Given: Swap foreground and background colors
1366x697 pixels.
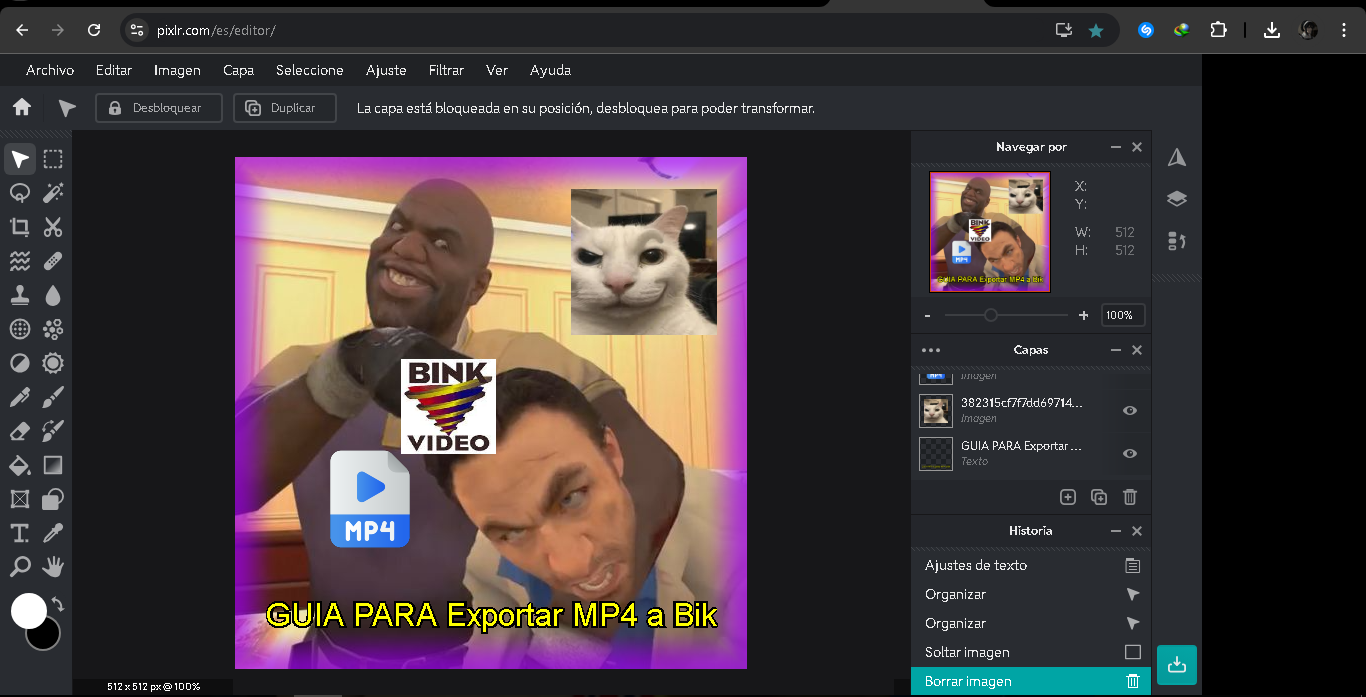Looking at the screenshot, I should [58, 604].
